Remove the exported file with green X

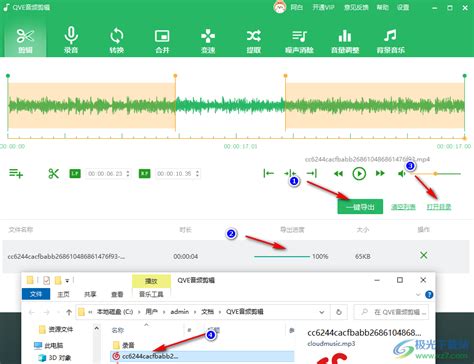(x=424, y=255)
